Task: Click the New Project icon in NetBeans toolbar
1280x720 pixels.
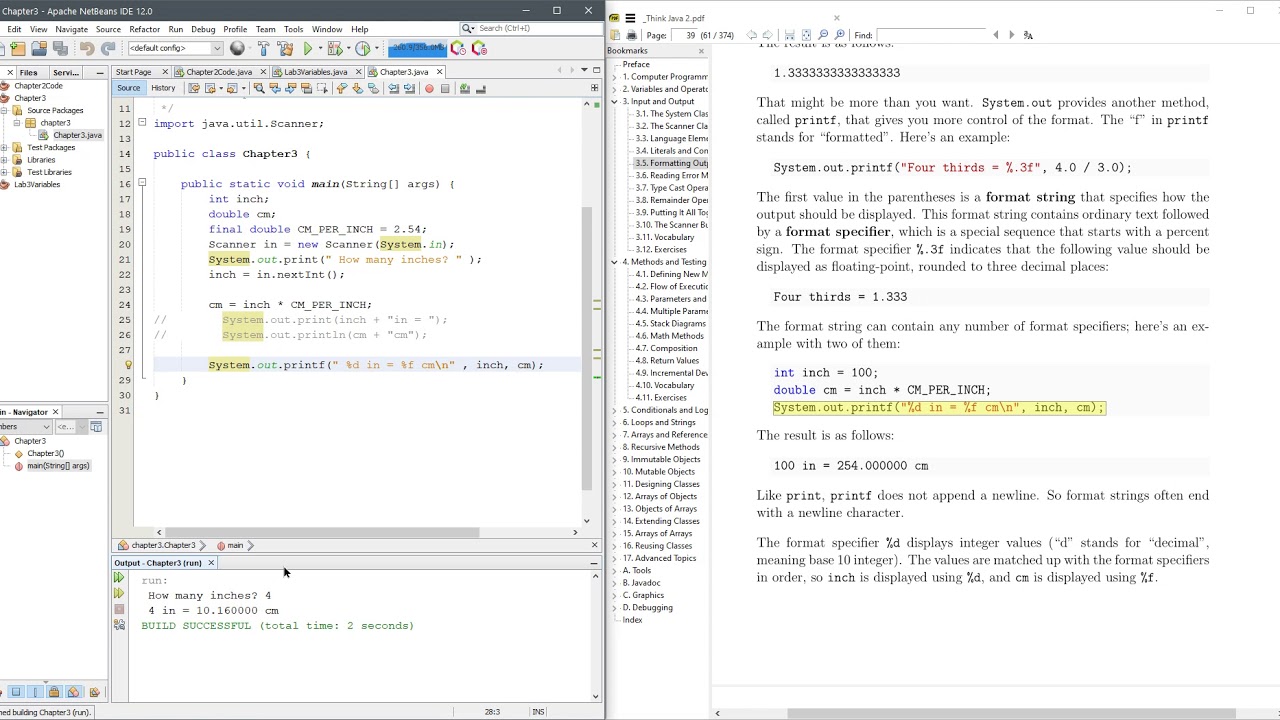Action: 16,48
